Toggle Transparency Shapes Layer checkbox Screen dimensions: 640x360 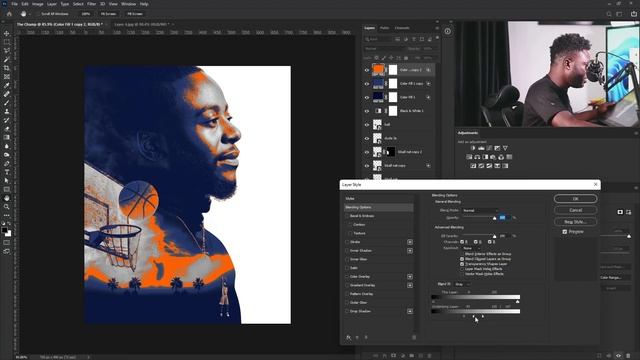coord(462,264)
